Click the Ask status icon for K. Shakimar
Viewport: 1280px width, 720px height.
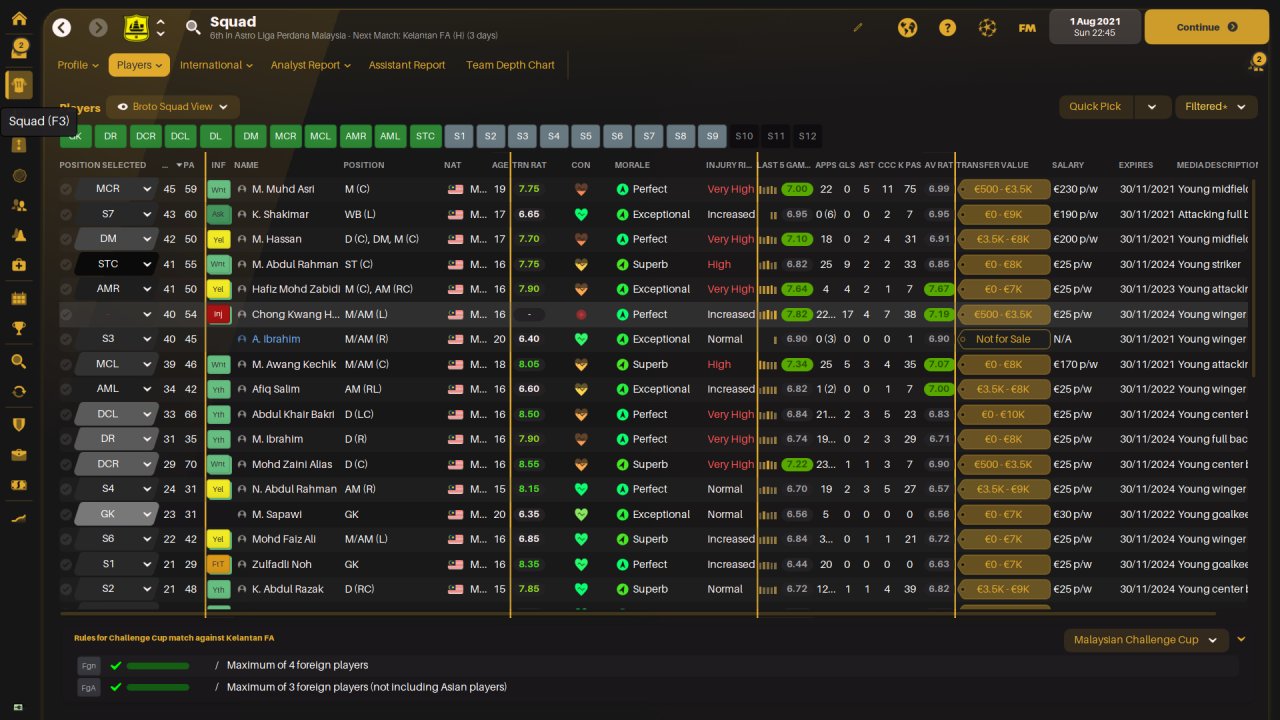219,214
